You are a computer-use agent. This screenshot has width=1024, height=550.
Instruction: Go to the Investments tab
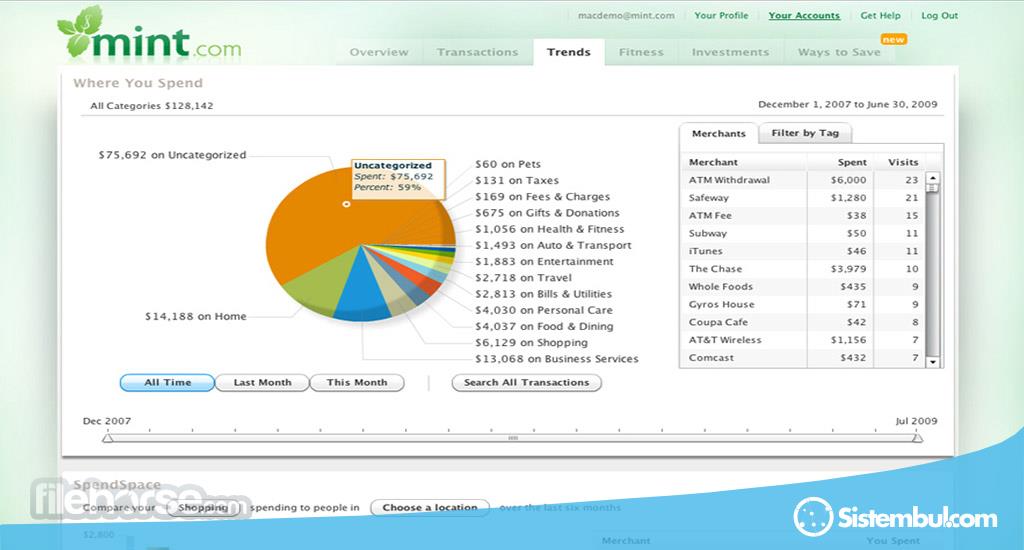point(730,52)
